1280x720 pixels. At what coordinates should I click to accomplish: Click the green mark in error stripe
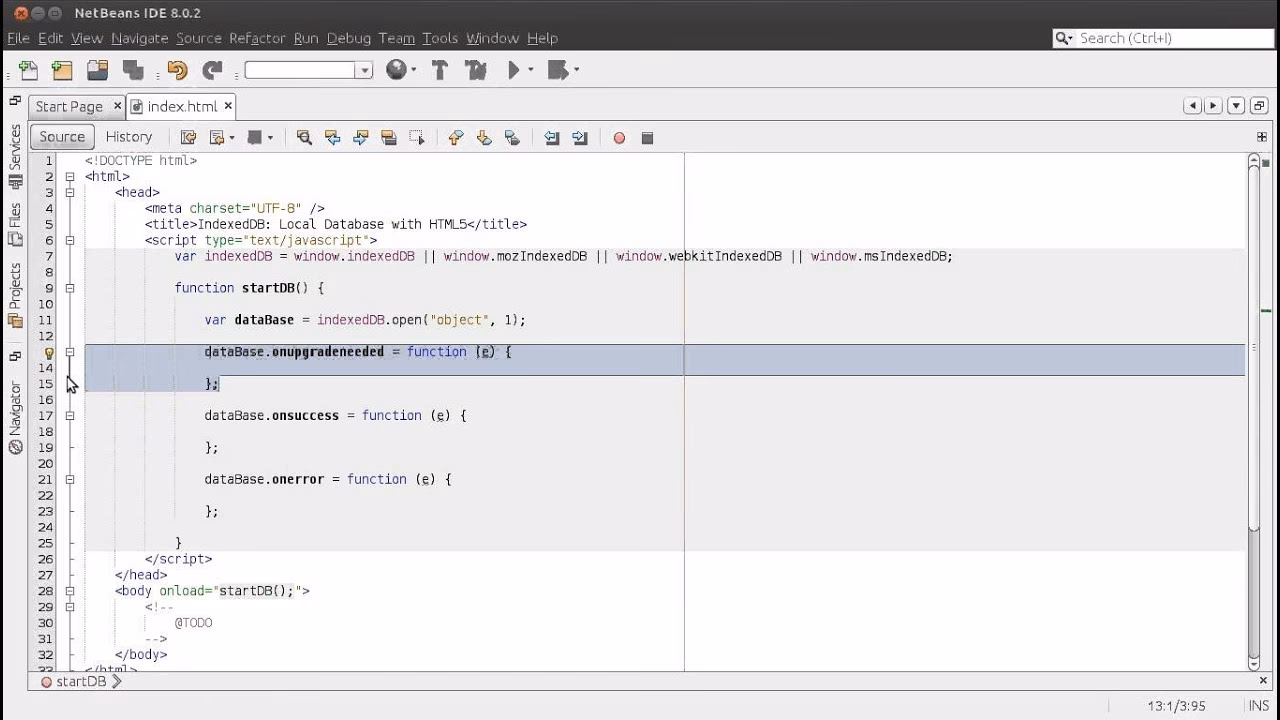point(1266,312)
